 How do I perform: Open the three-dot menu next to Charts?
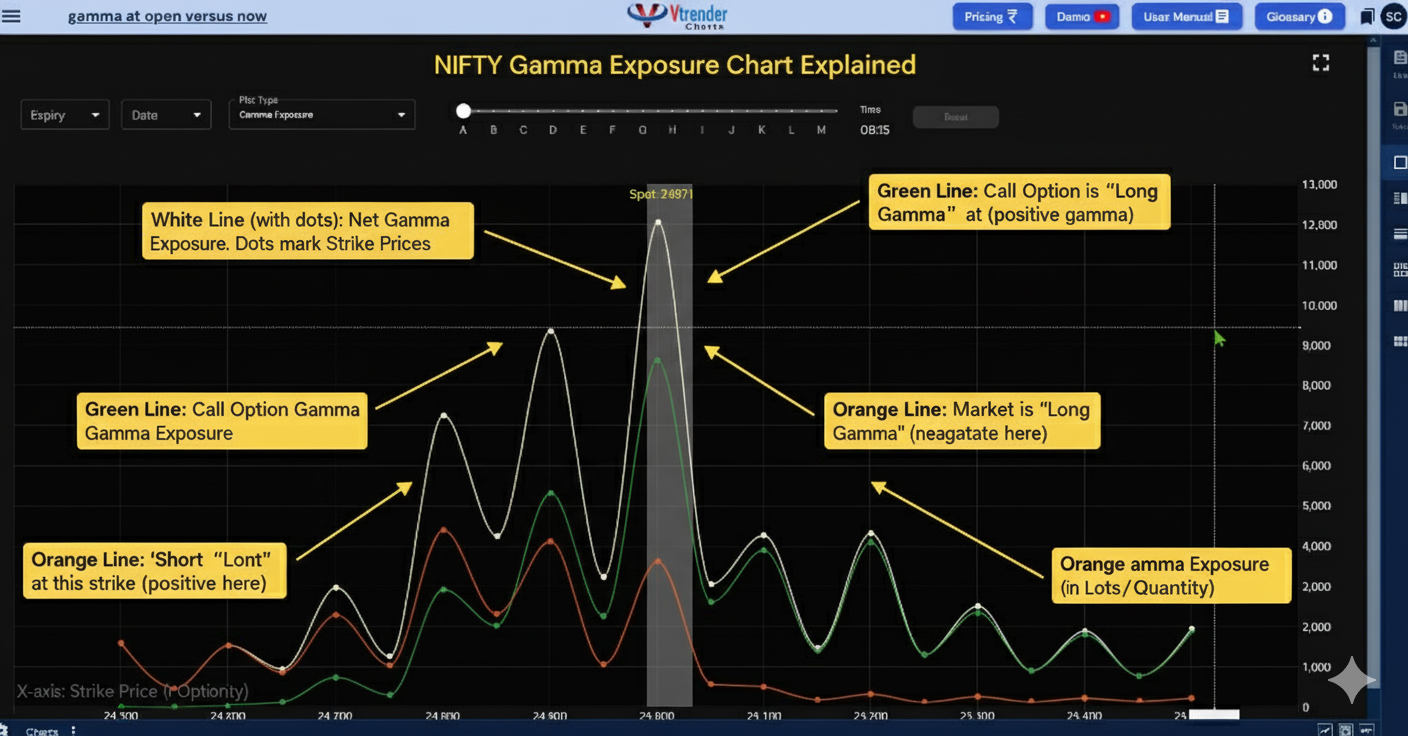pos(72,731)
